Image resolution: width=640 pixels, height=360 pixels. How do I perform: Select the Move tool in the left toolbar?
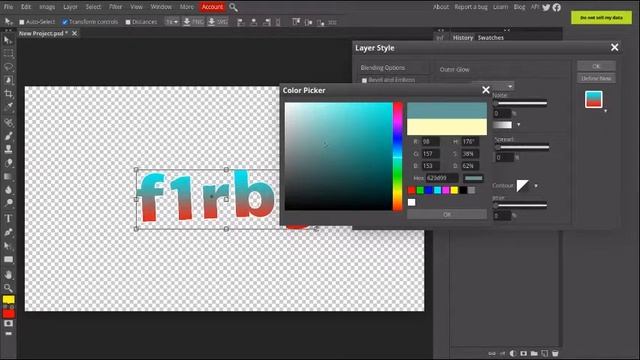coord(8,40)
